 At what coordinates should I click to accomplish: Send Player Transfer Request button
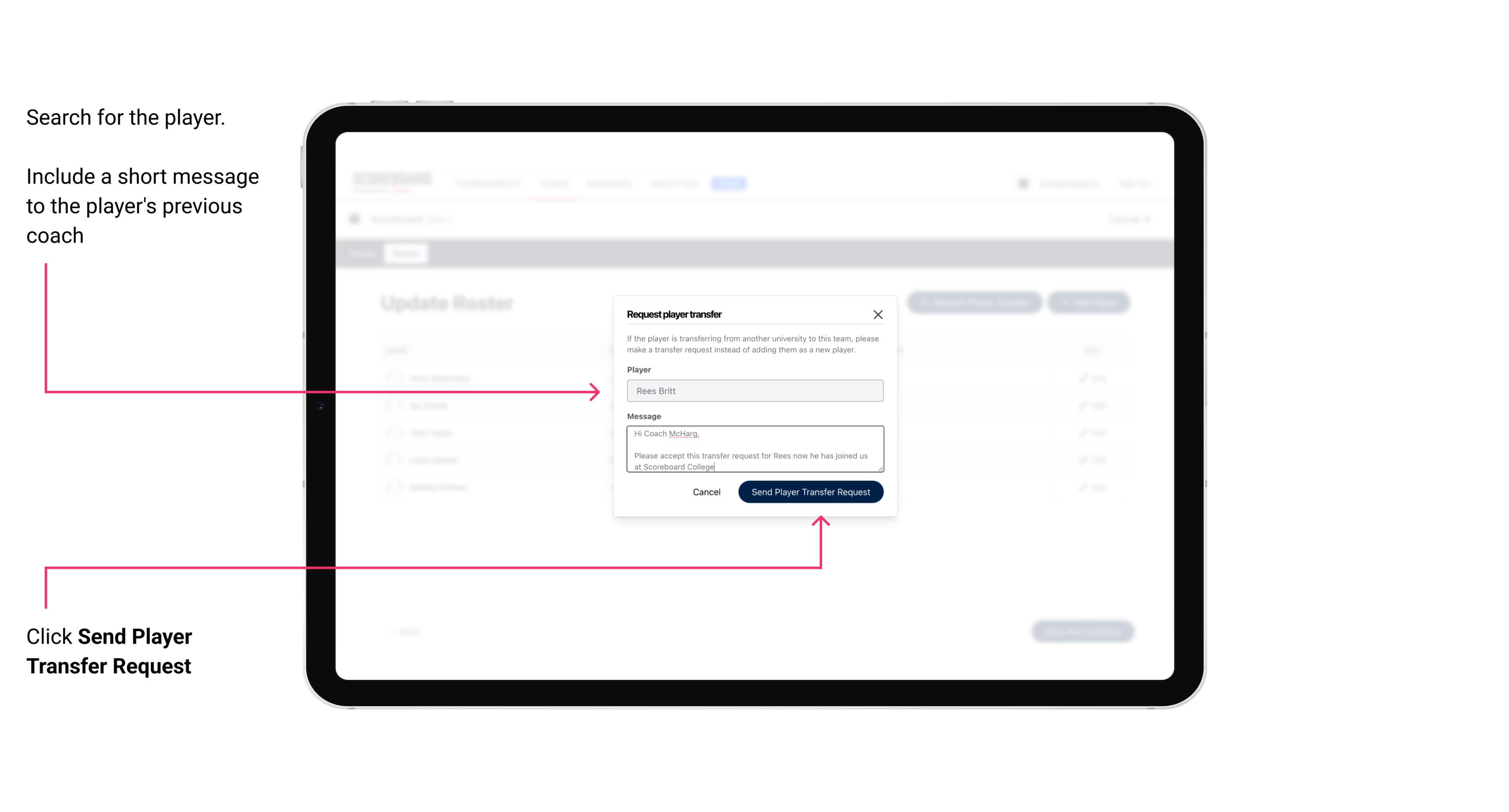pos(810,491)
